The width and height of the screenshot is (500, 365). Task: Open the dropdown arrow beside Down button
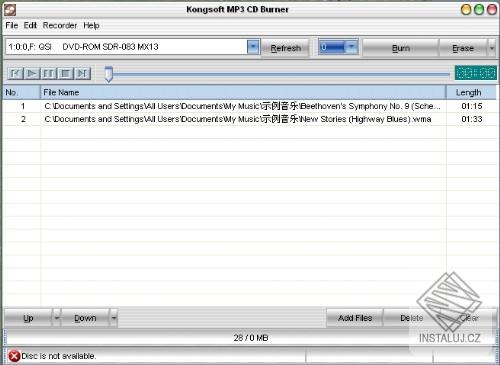pos(114,318)
